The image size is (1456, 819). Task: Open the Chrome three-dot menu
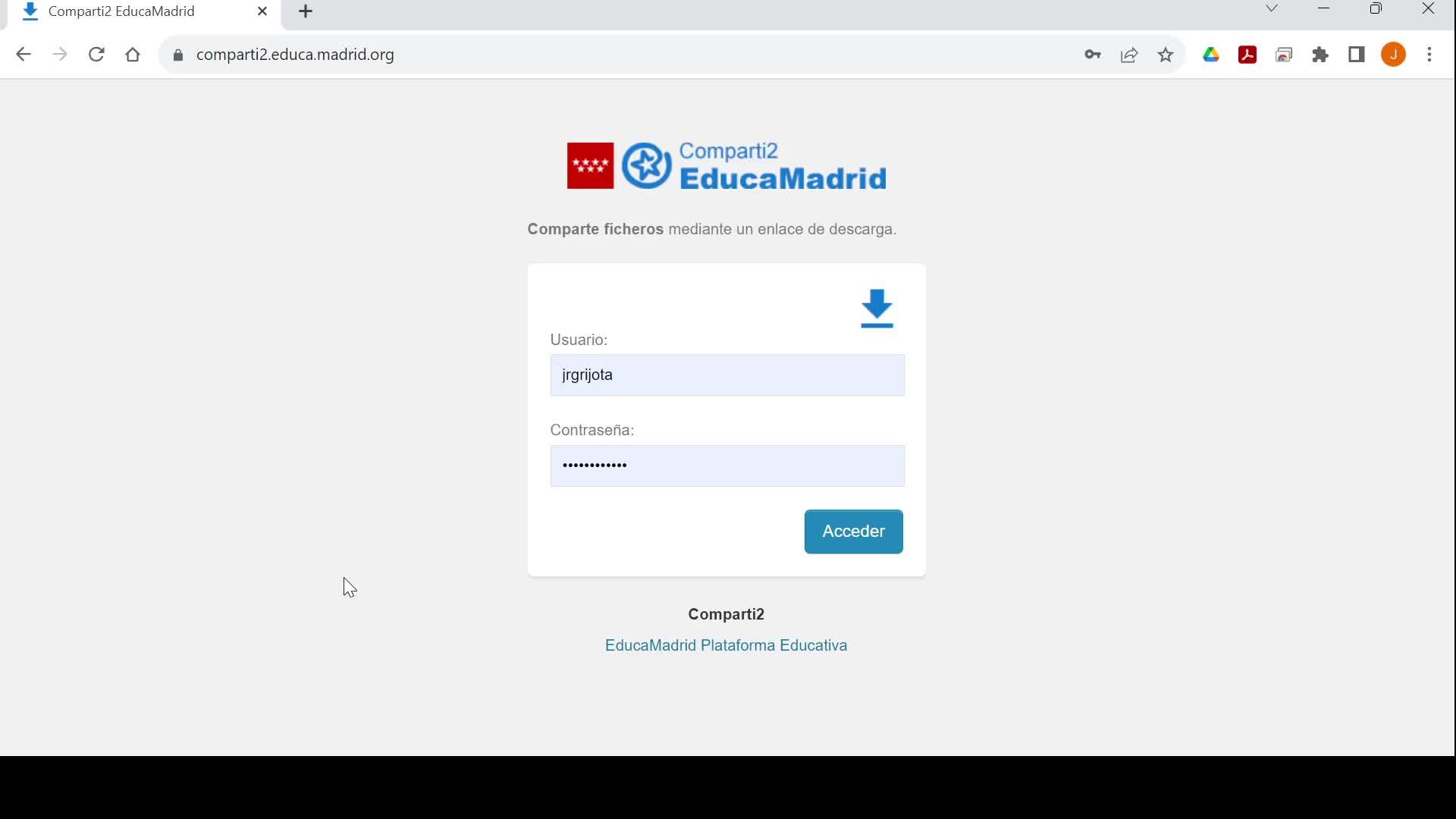tap(1429, 55)
